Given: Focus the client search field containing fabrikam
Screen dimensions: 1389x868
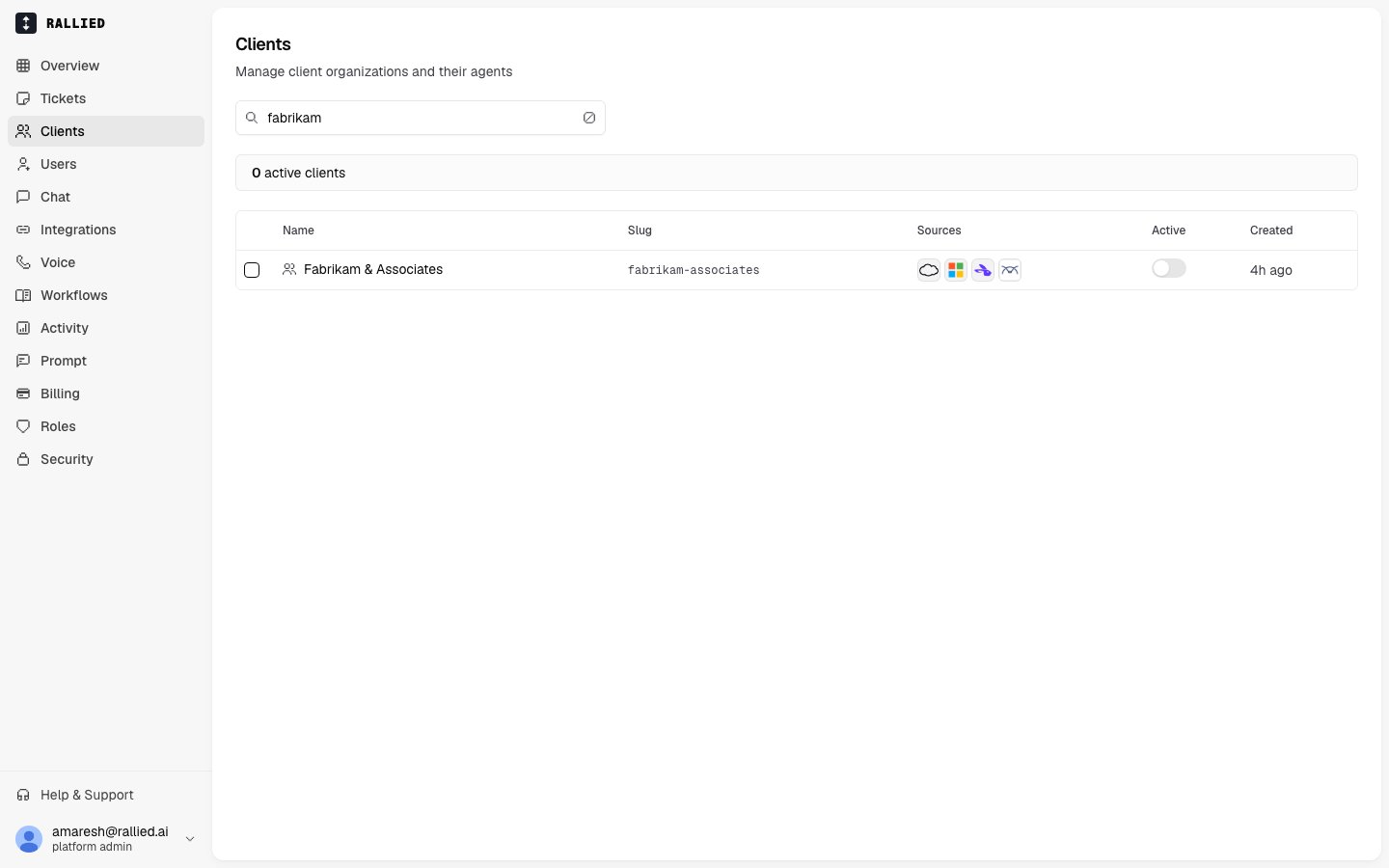Looking at the screenshot, I should 421,118.
